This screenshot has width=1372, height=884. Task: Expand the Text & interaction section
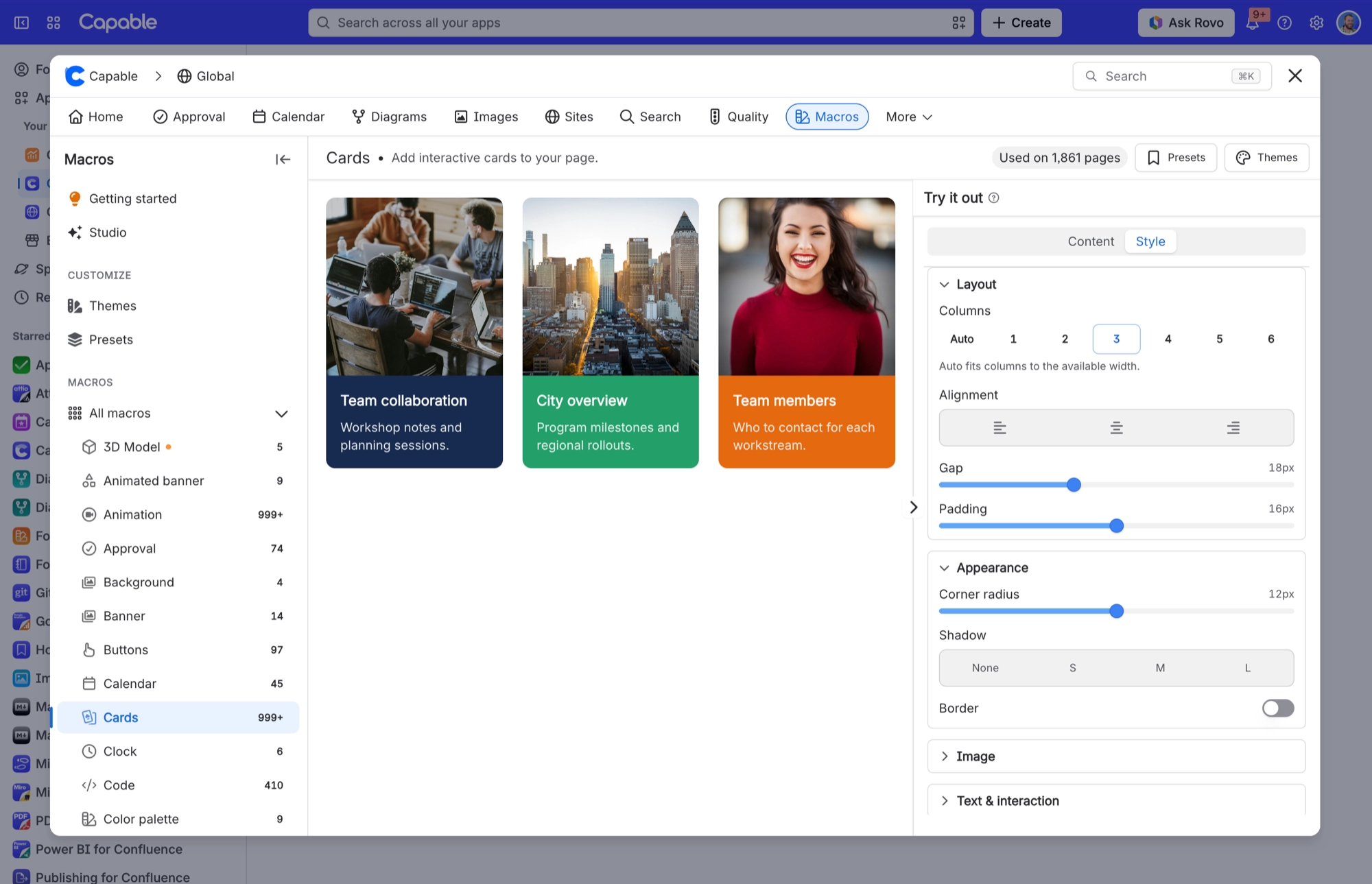click(x=1116, y=801)
